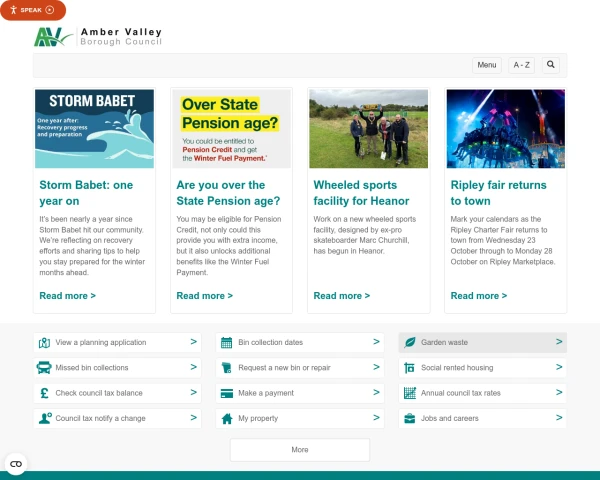The image size is (600, 480).
Task: Click chevron arrow on Annual council tax rates
Action: [558, 393]
